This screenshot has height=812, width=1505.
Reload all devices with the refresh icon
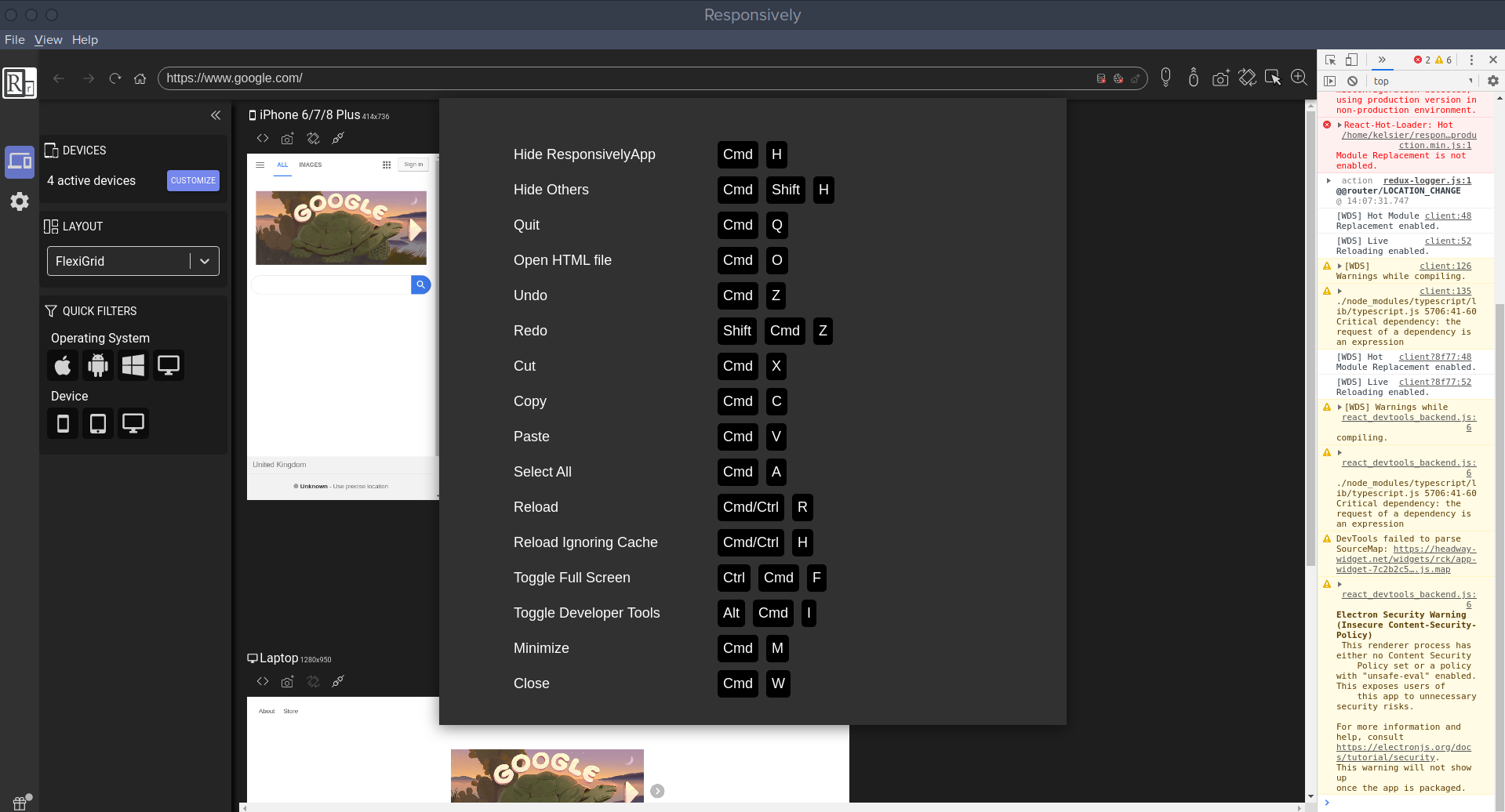pos(115,78)
